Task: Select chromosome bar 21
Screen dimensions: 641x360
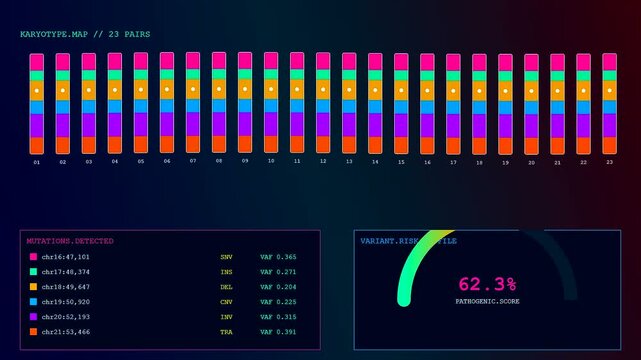Action: pyautogui.click(x=557, y=104)
